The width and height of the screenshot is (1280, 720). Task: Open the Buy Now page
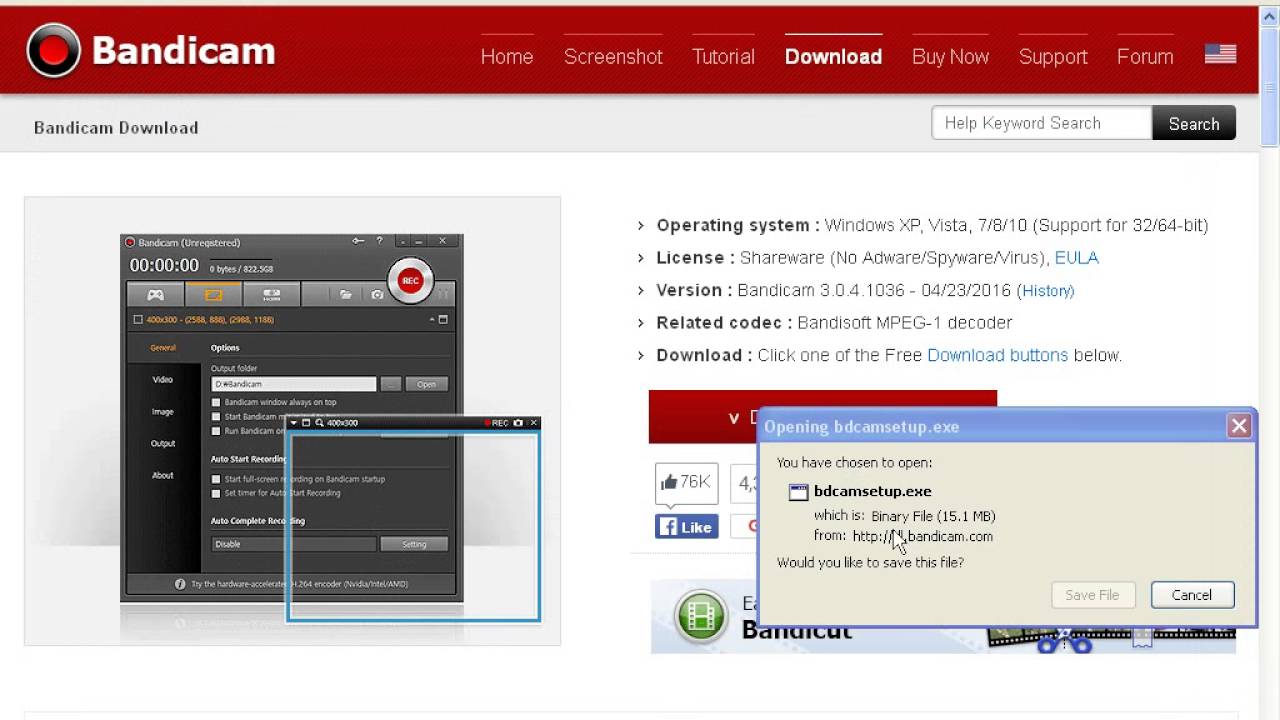(950, 57)
